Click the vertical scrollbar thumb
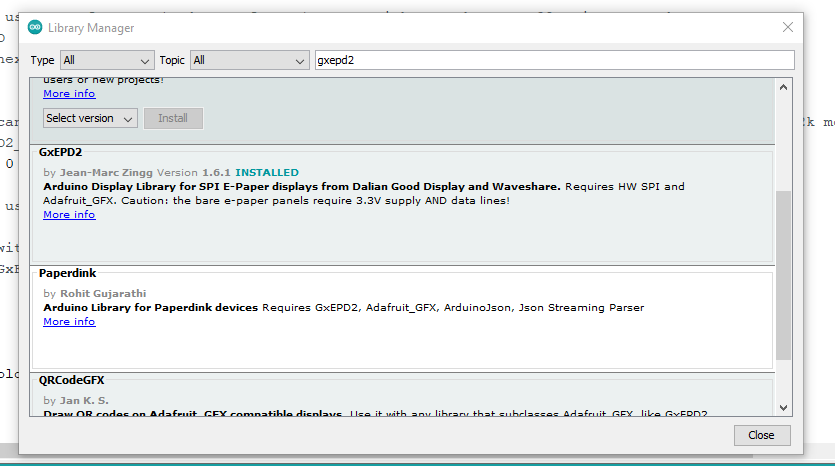 tap(783, 275)
